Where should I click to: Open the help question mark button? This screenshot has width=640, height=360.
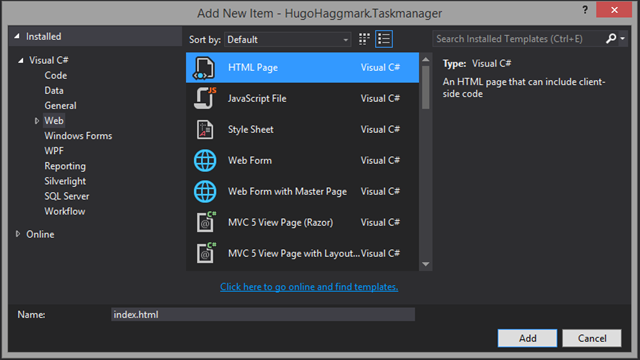click(585, 10)
